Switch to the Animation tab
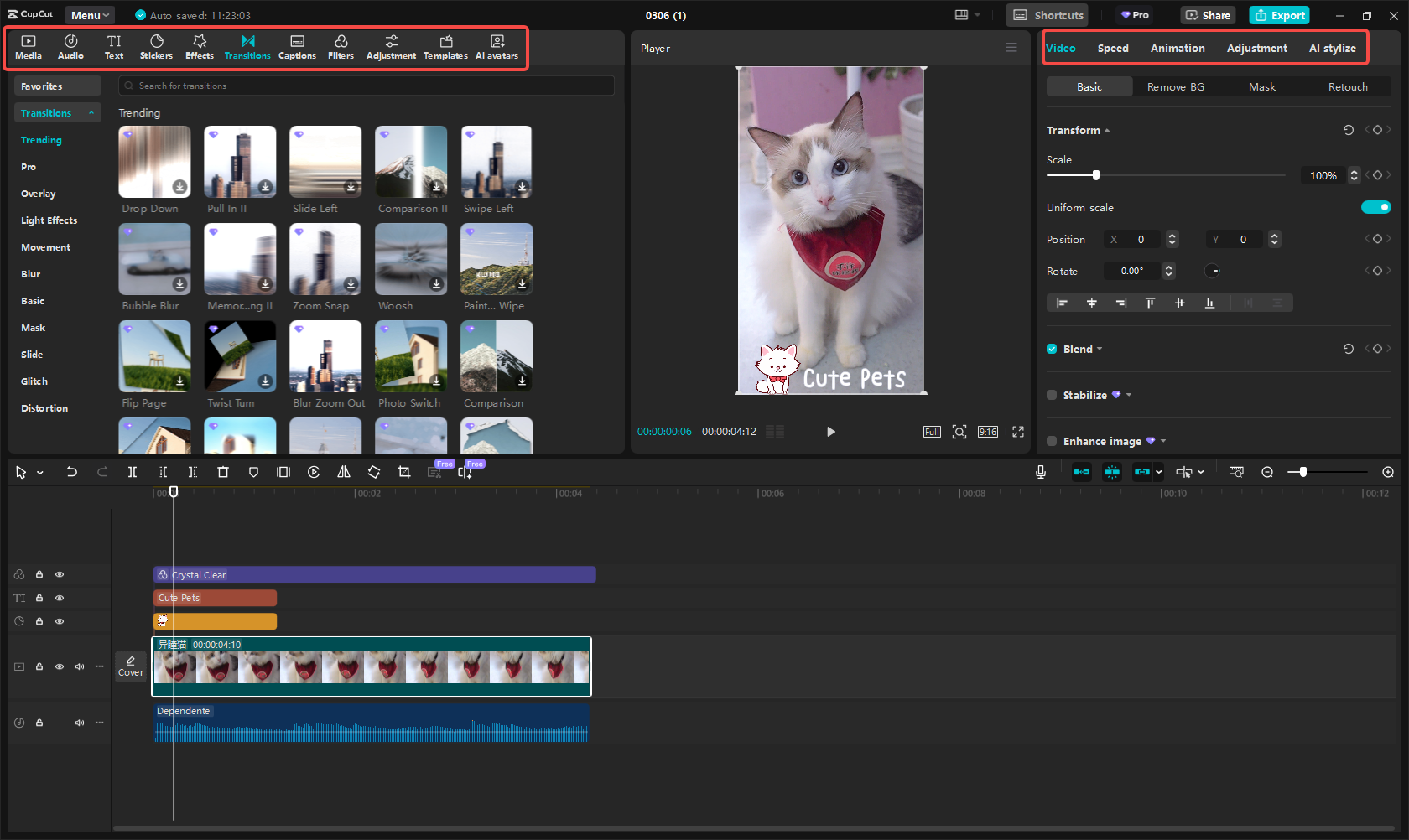Image resolution: width=1409 pixels, height=840 pixels. [x=1177, y=48]
